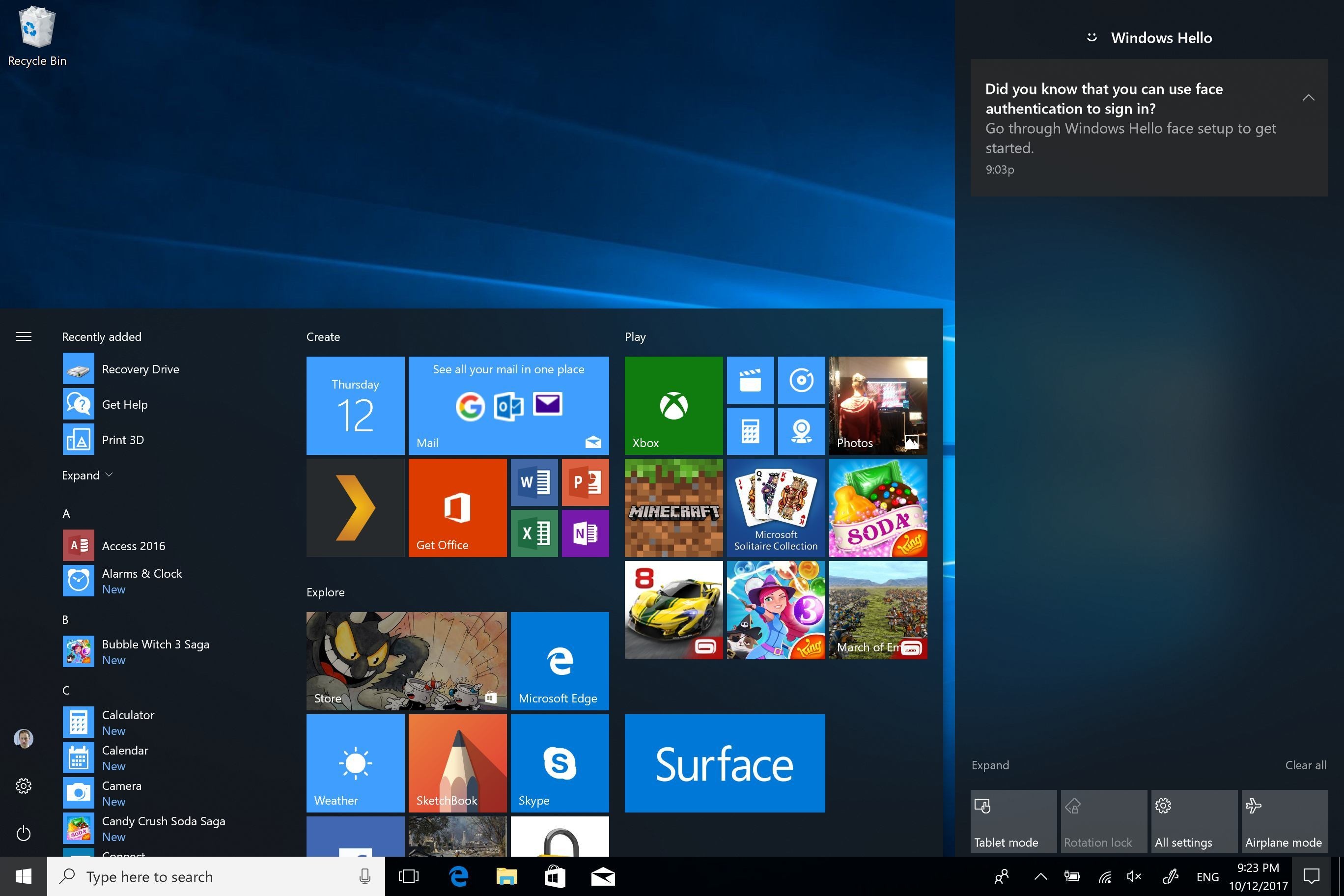This screenshot has height=896, width=1344.
Task: Open the user account picture
Action: 24,738
